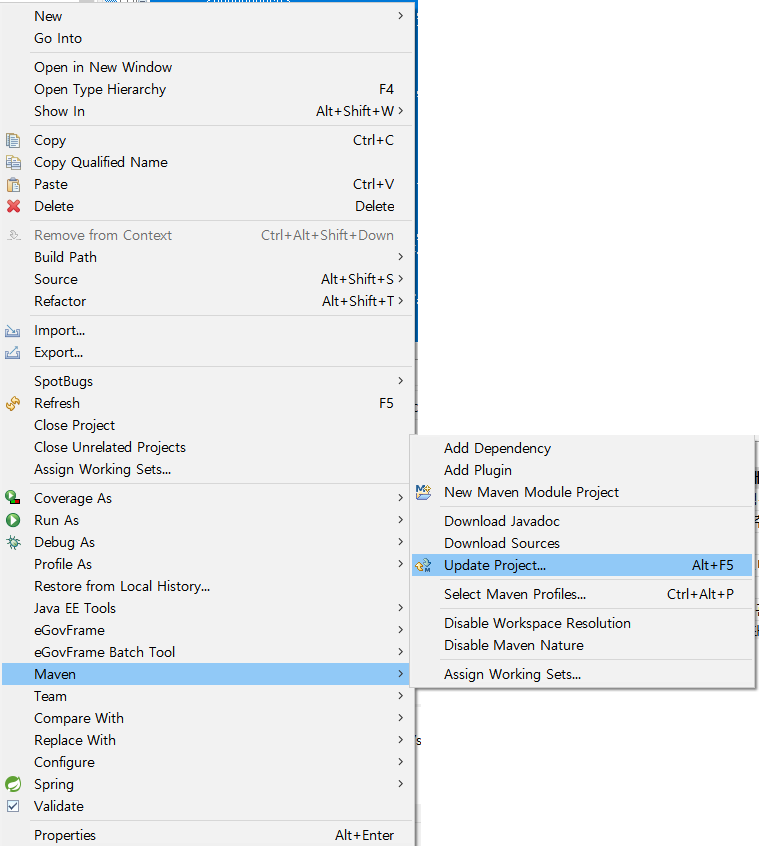Open the Maven menu entry
Screen dimensions: 759x846
point(206,674)
